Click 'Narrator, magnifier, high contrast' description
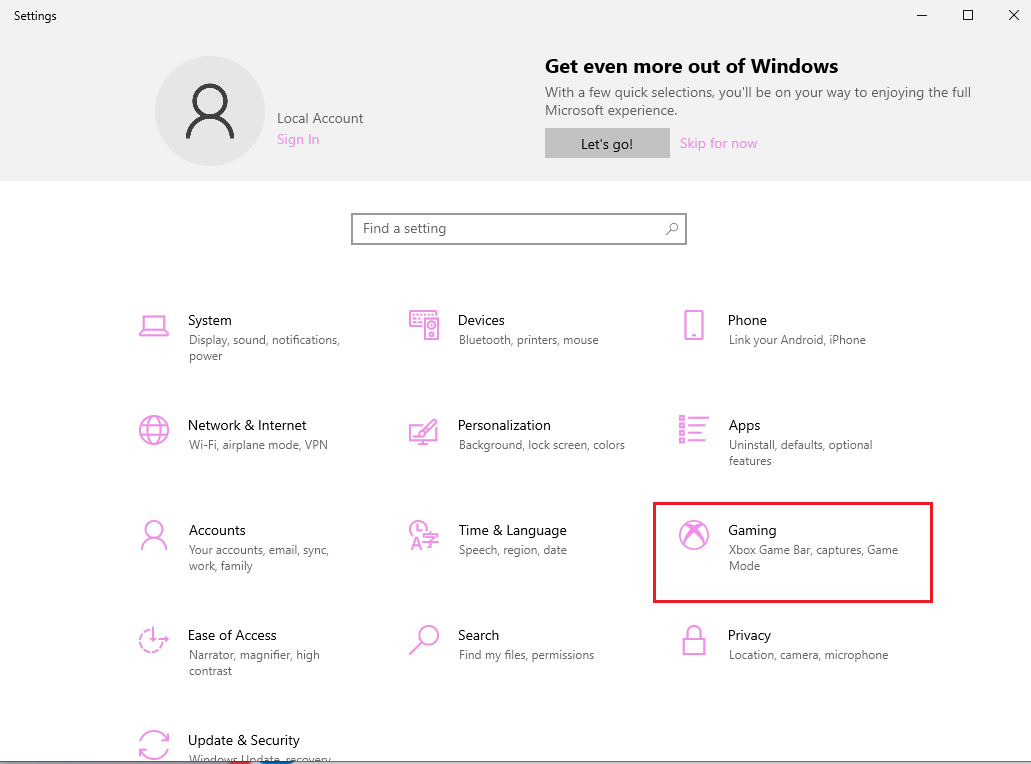 point(254,663)
